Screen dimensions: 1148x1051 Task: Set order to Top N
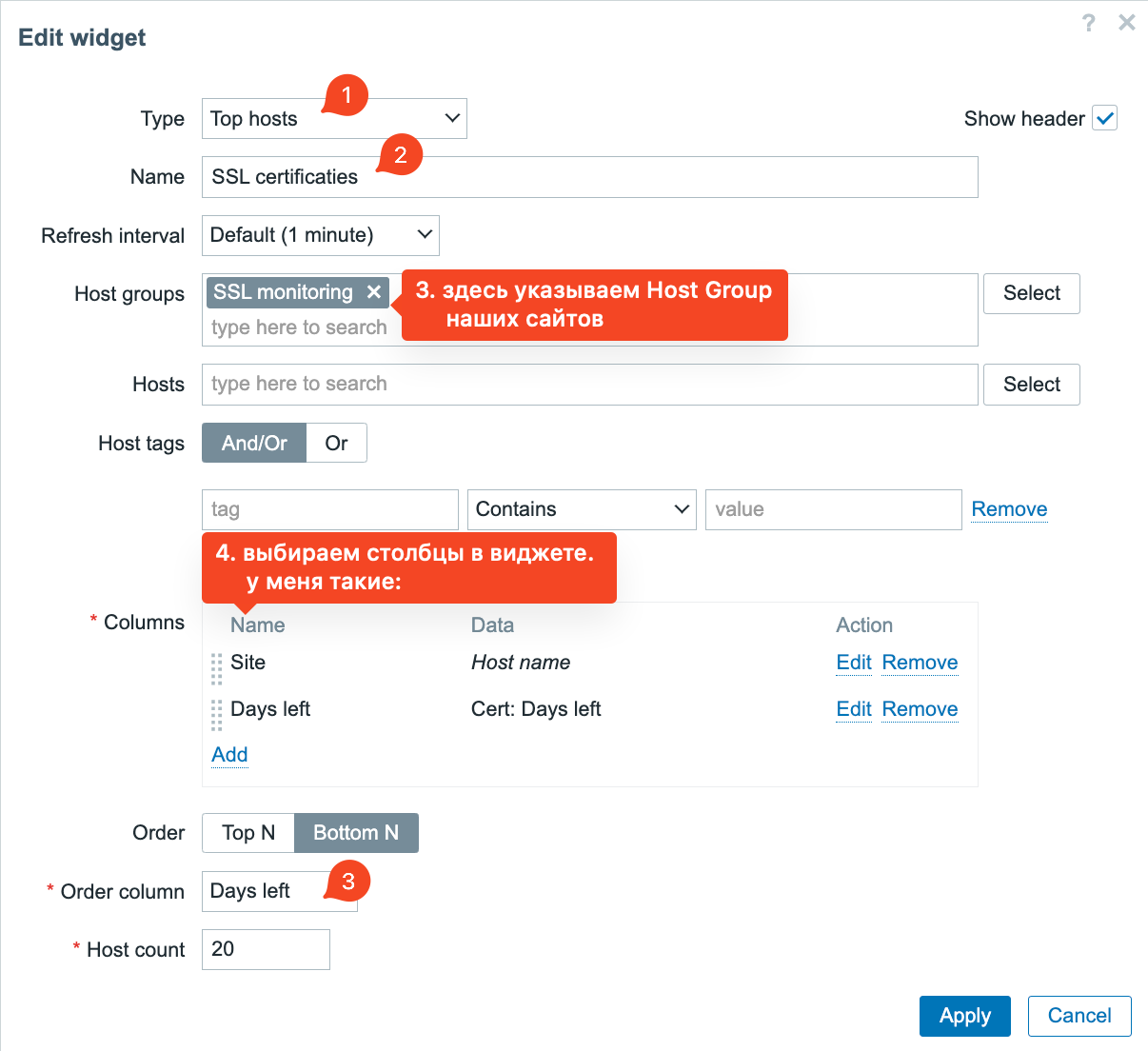tap(247, 833)
